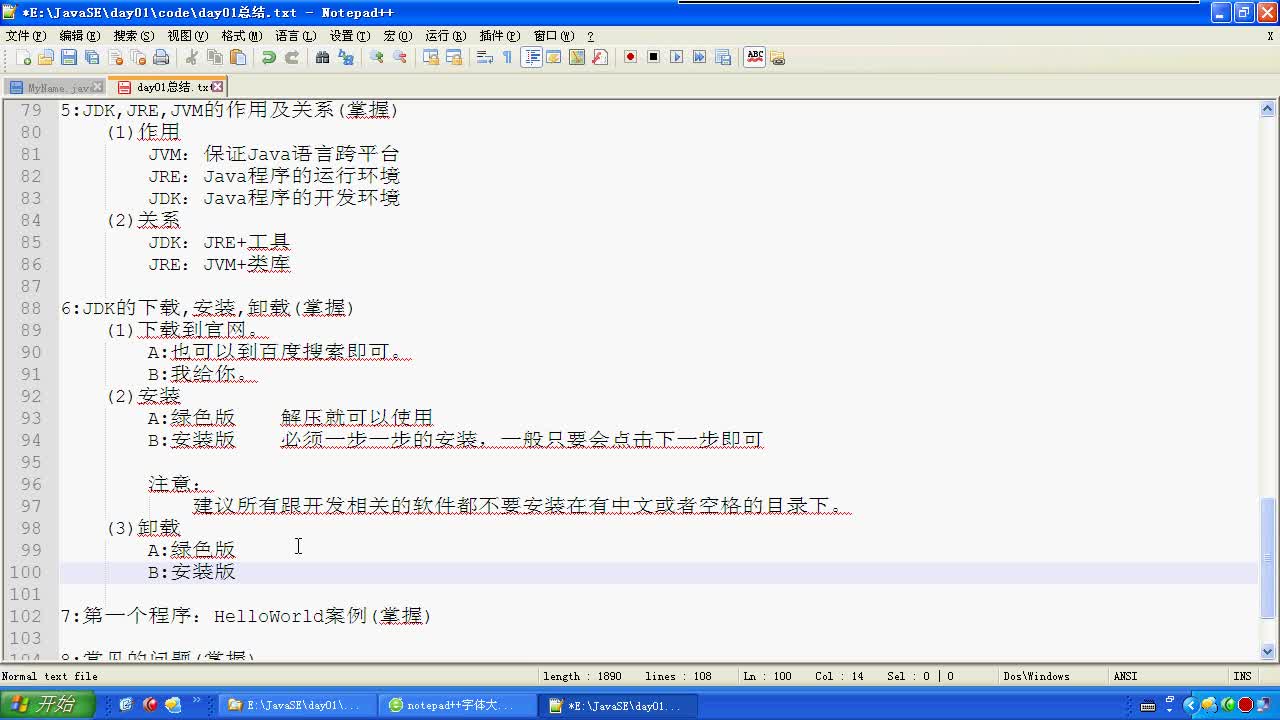Click the line number 88 in the margin
Viewport: 1280px width, 720px height.
(31, 308)
